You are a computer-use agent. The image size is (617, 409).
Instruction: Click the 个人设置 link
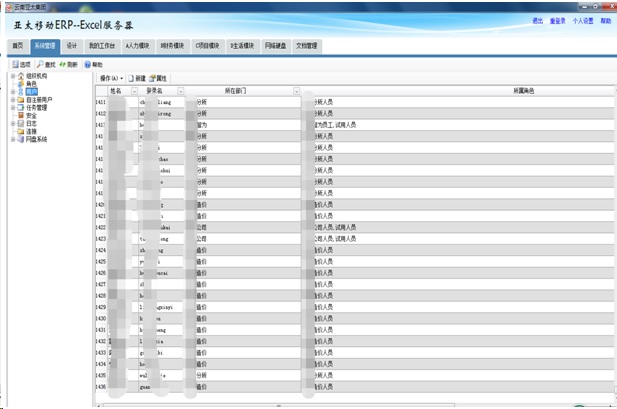point(582,20)
